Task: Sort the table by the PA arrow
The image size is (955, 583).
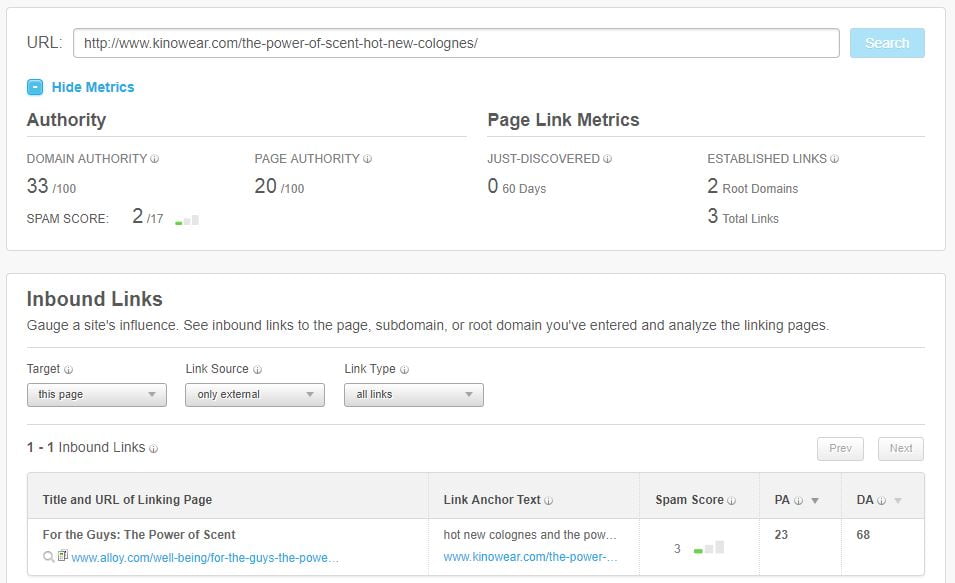Action: coord(815,501)
